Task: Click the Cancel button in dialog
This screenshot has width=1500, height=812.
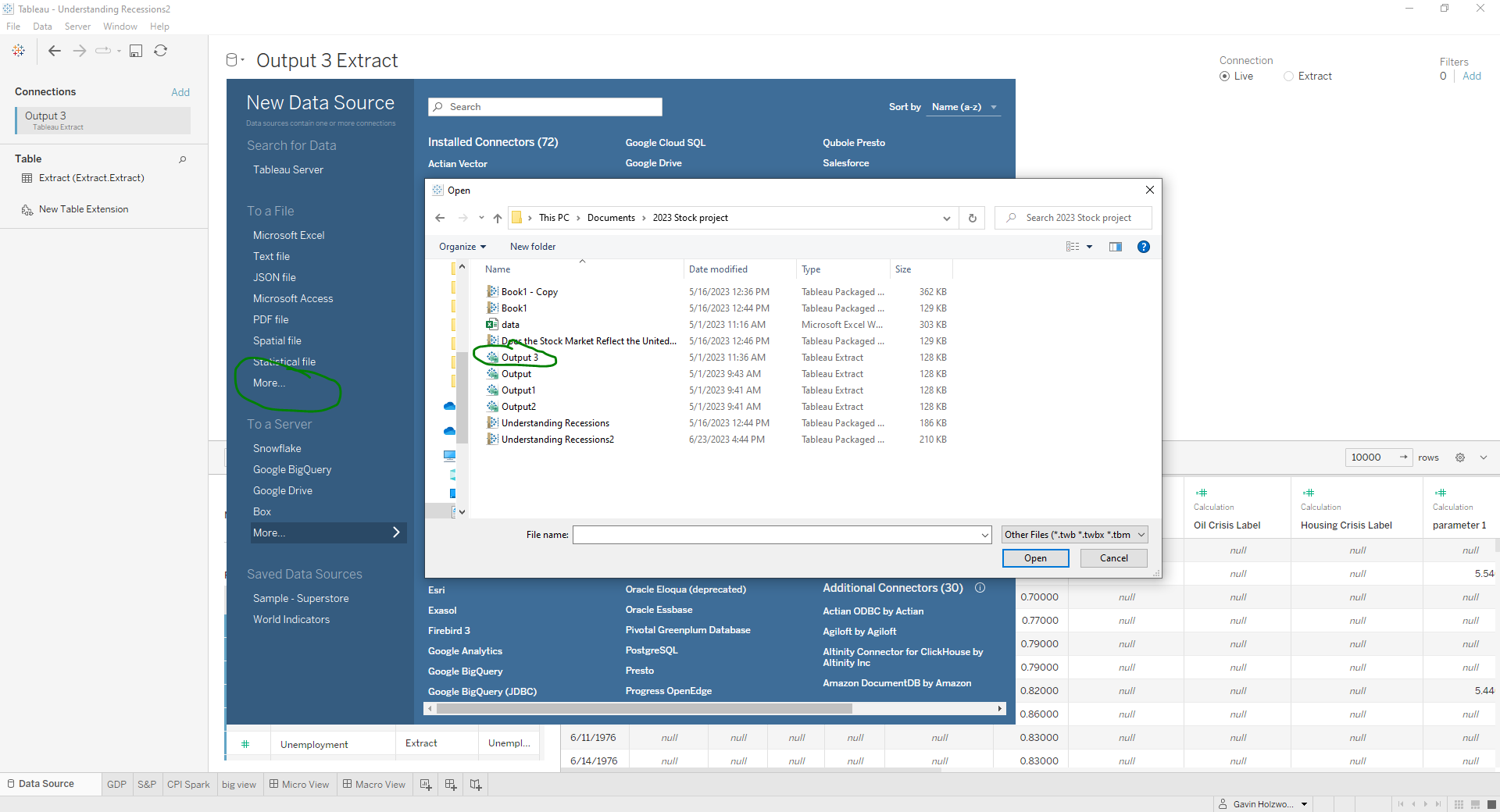Action: 1113,558
